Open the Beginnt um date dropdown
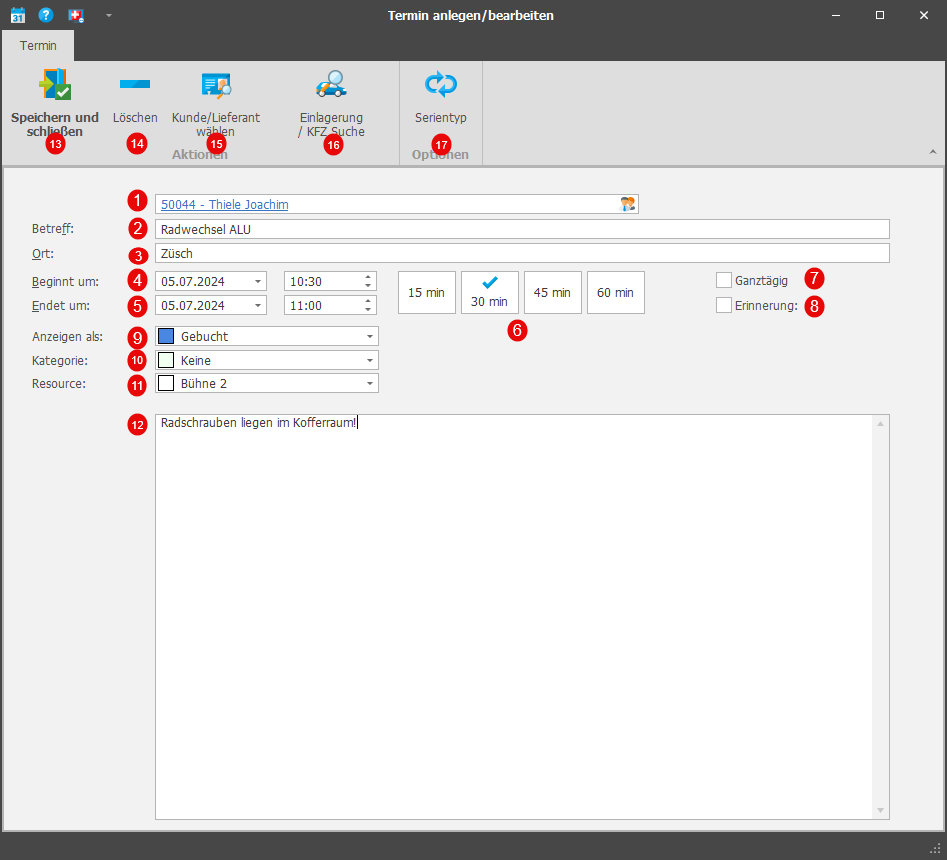The height and width of the screenshot is (860, 947). (258, 281)
